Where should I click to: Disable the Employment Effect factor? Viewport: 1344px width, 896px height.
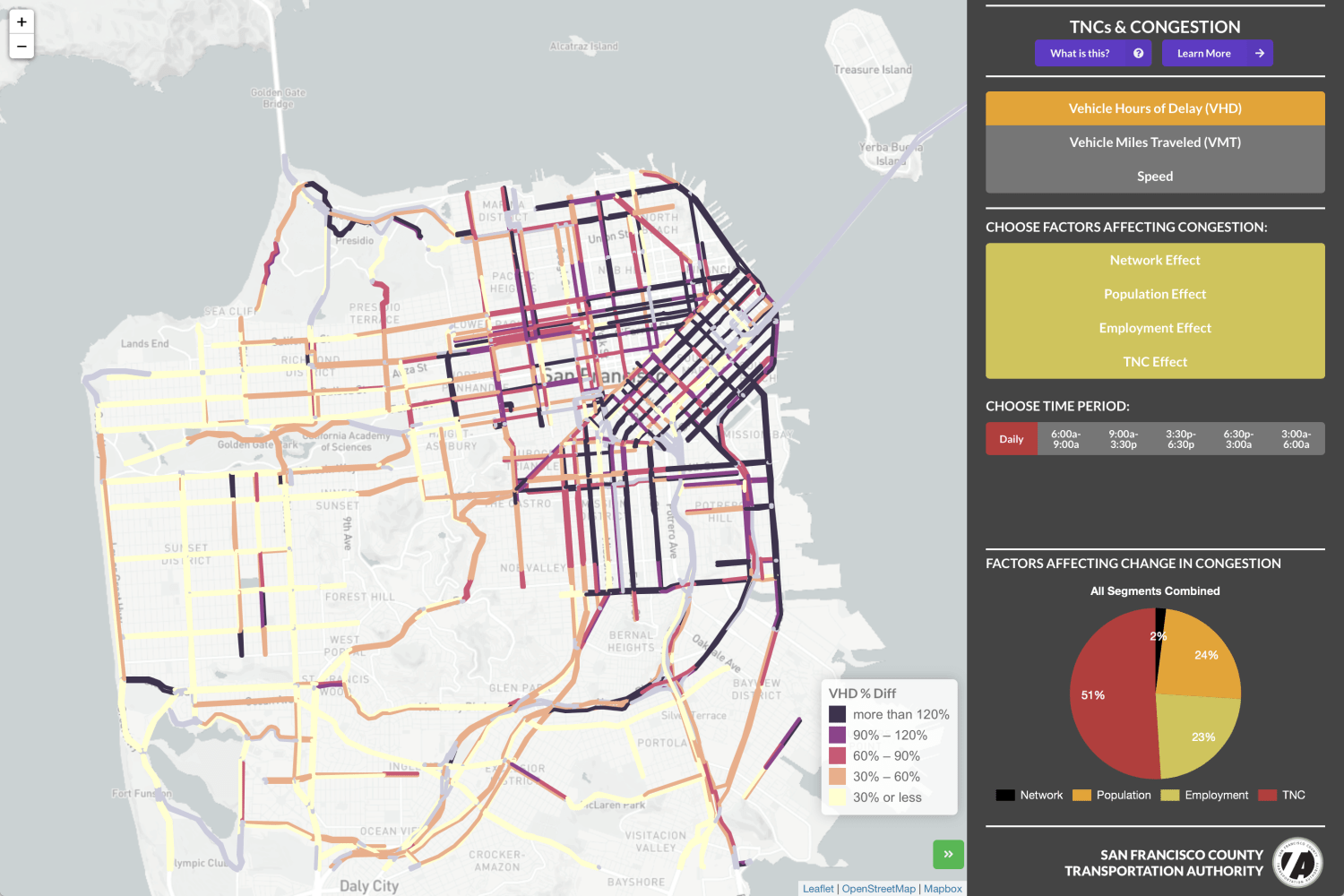coord(1155,328)
